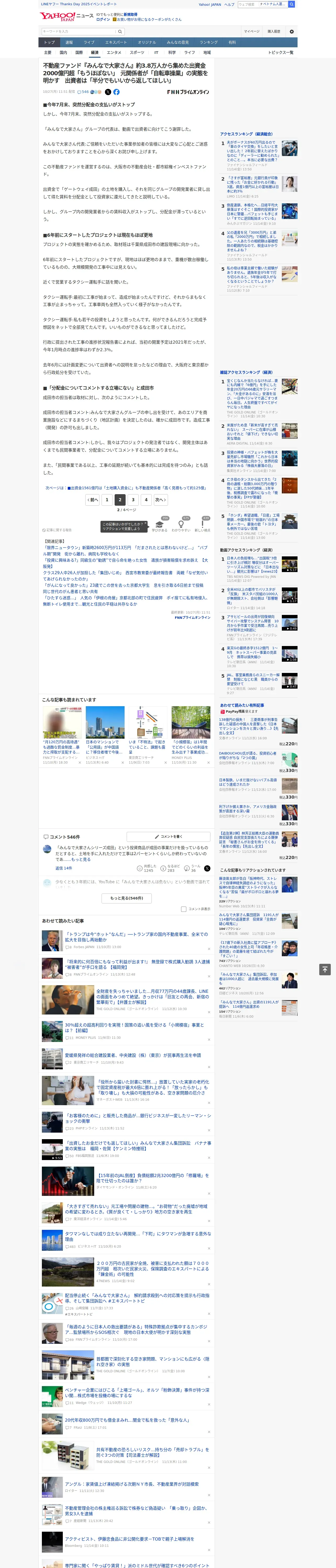Screen dimensions: 336x1568
Task: Open 速報 tab in main nav
Action: pos(69,43)
